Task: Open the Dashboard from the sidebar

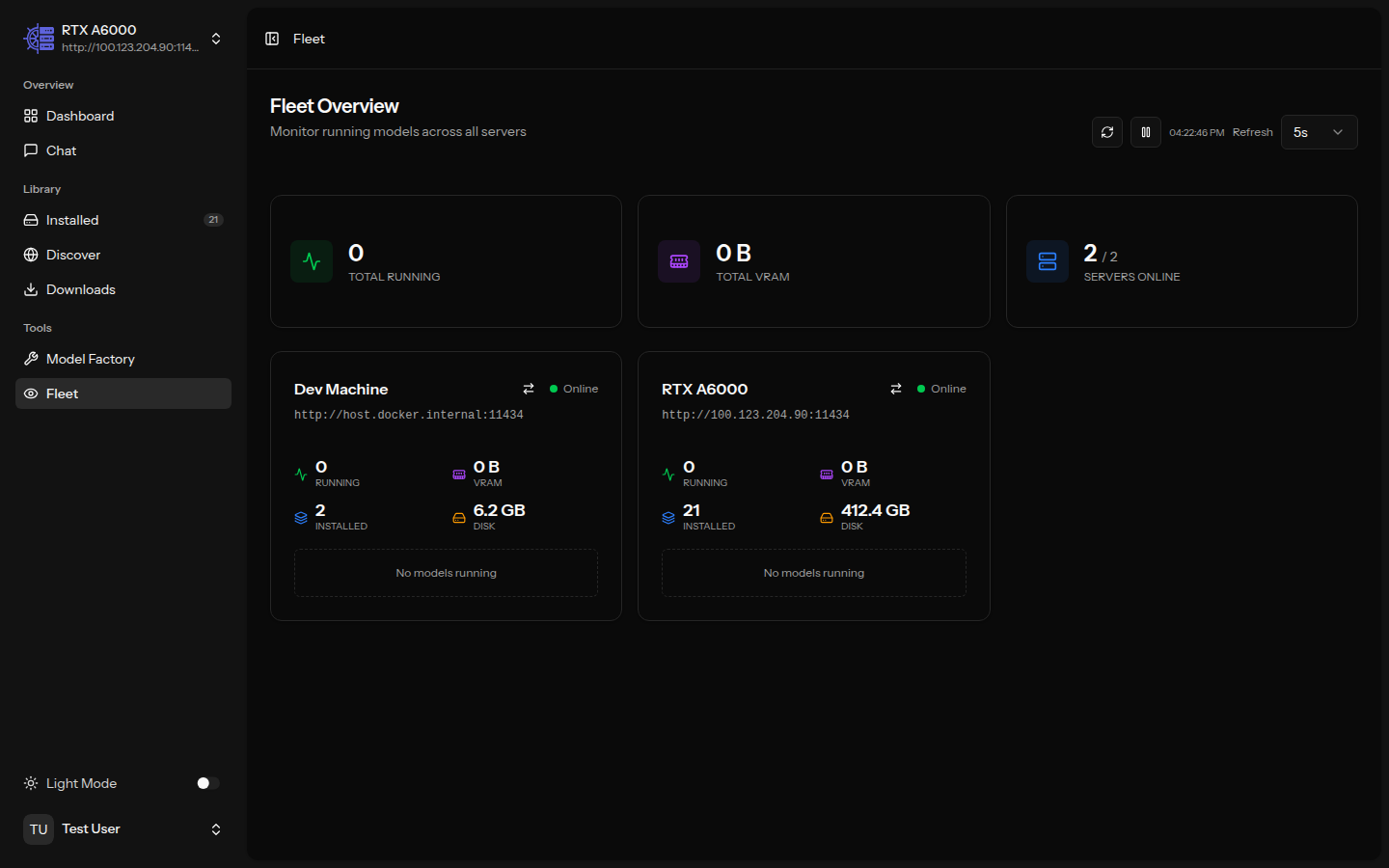Action: [x=79, y=116]
